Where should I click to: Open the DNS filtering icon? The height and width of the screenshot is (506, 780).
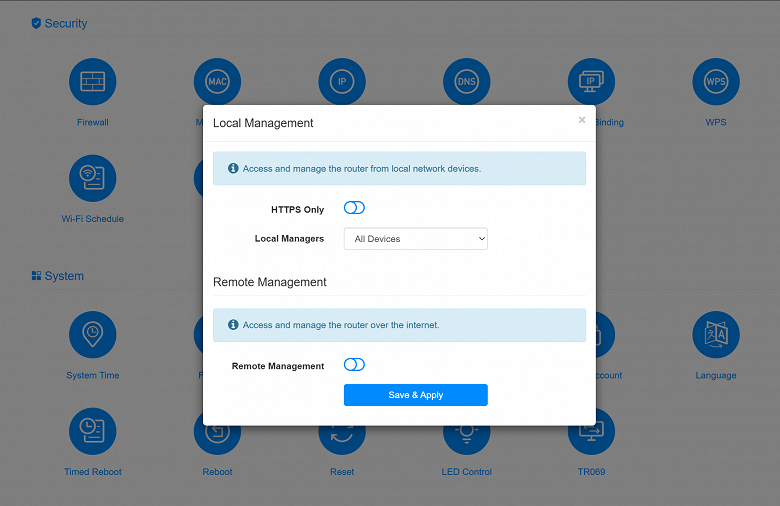(x=467, y=81)
